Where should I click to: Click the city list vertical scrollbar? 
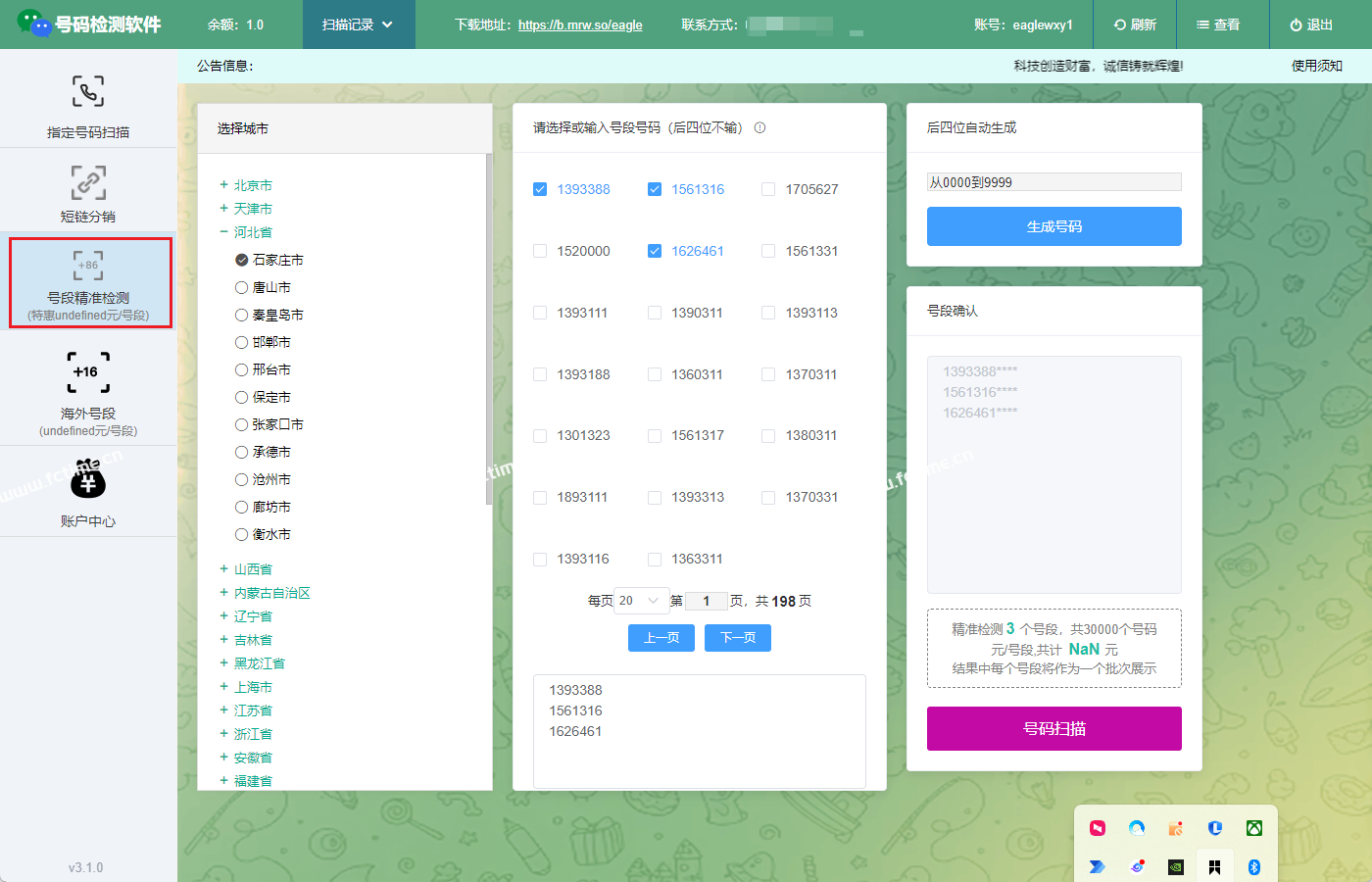pos(488,333)
